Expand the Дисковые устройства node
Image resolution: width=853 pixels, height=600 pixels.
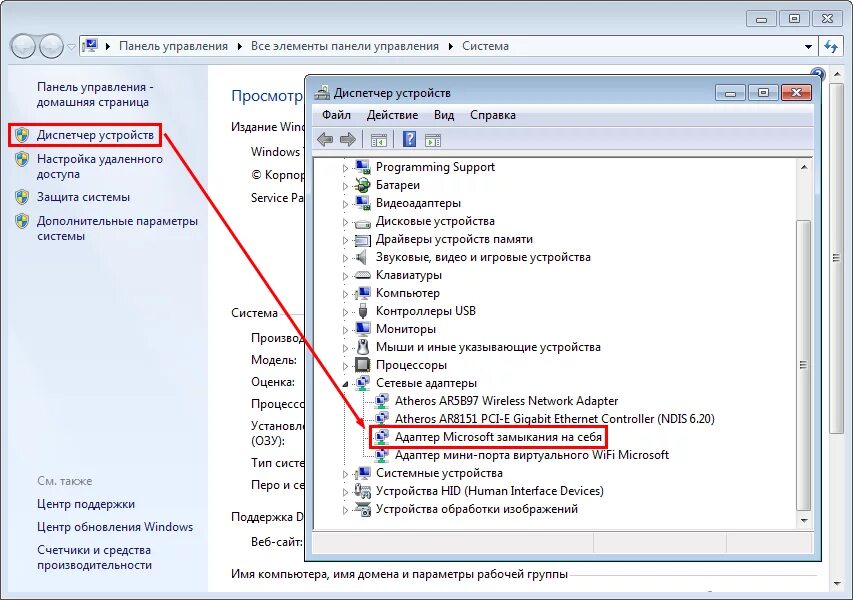click(345, 222)
